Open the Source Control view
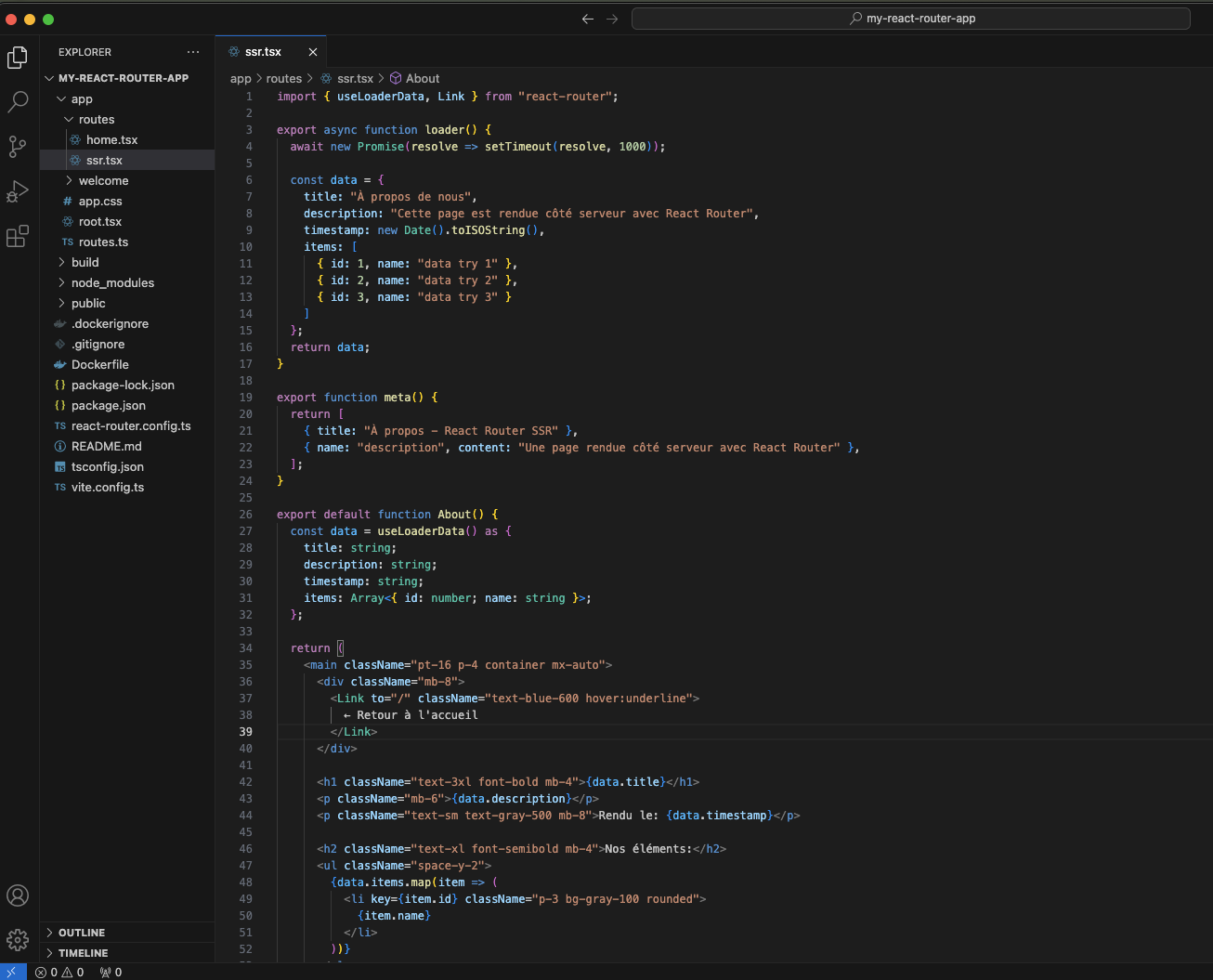The height and width of the screenshot is (980, 1213). click(18, 146)
